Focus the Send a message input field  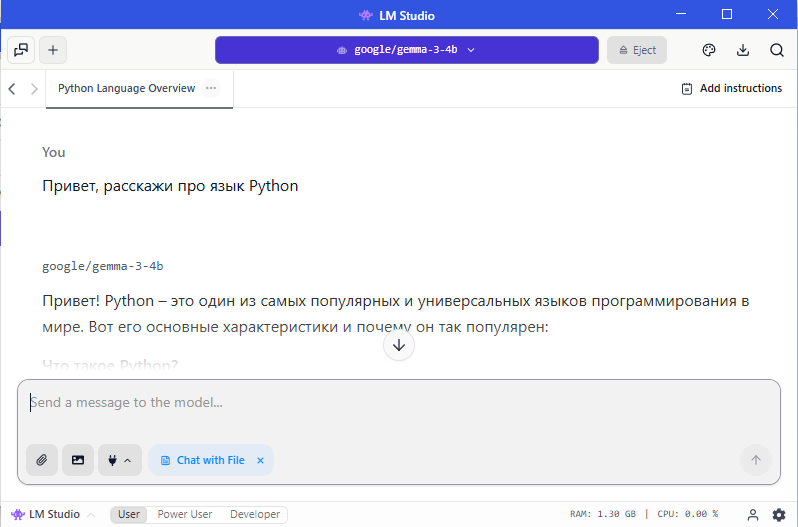[398, 403]
